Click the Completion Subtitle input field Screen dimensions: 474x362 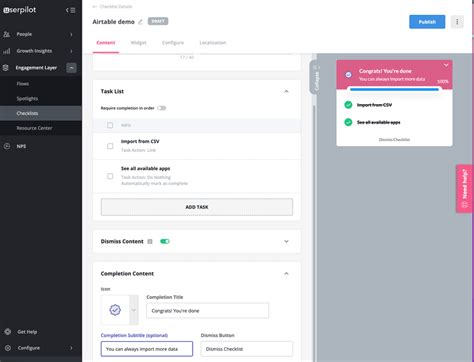coord(147,349)
